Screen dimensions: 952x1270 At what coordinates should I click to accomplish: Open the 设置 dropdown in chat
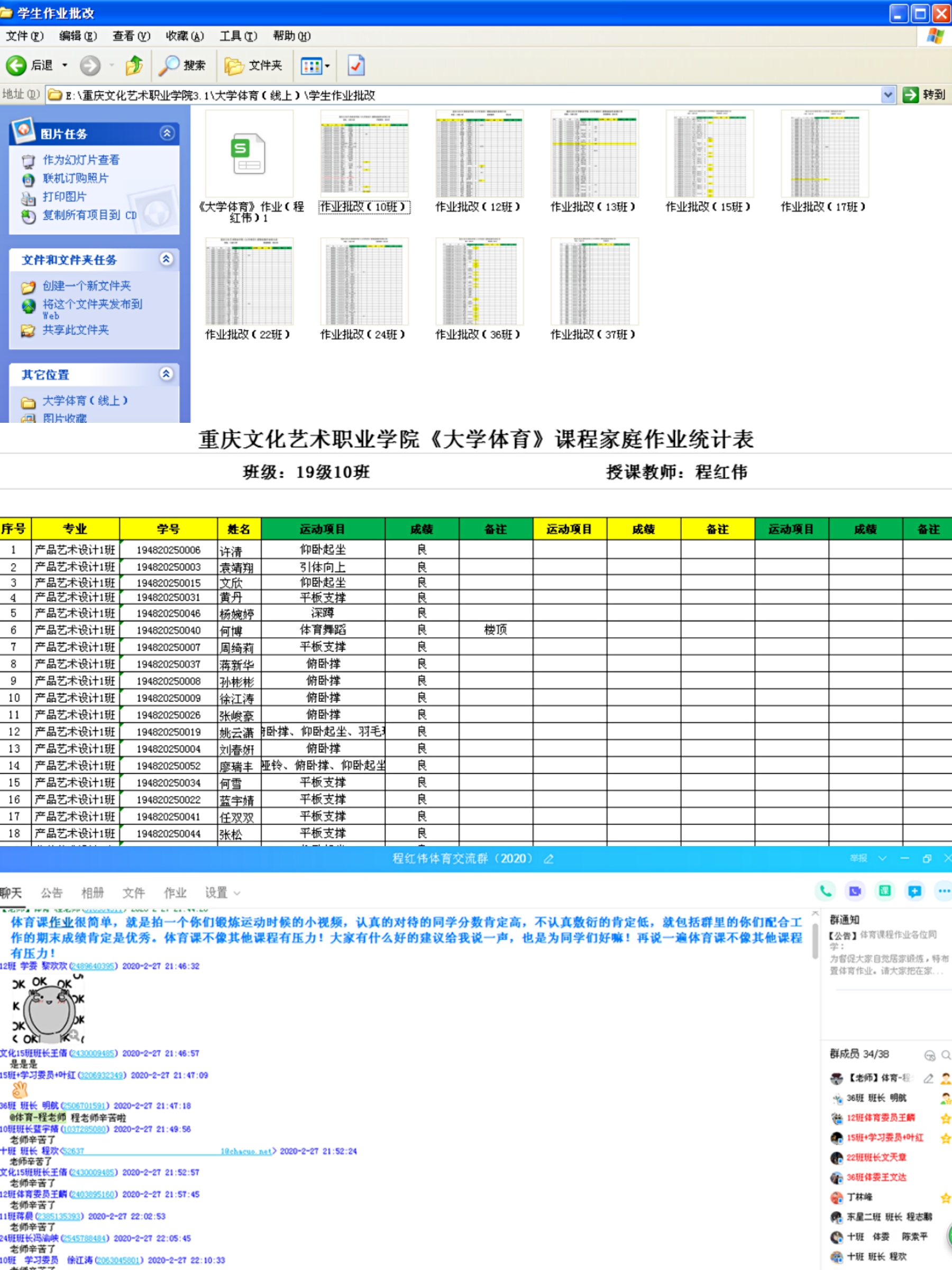pyautogui.click(x=223, y=893)
